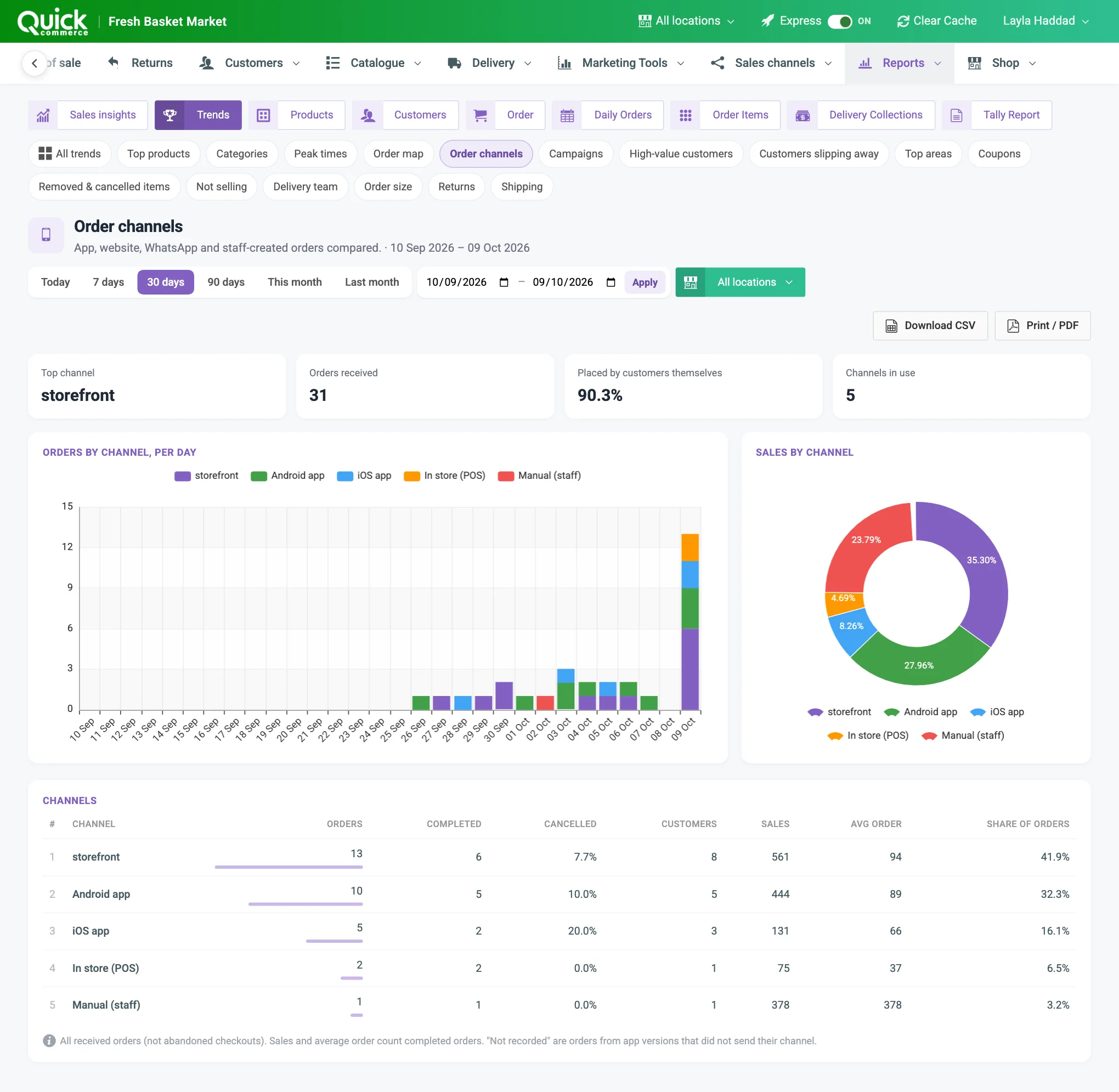Click the Clear Cache refresh icon
Viewport: 1119px width, 1092px height.
(x=903, y=21)
